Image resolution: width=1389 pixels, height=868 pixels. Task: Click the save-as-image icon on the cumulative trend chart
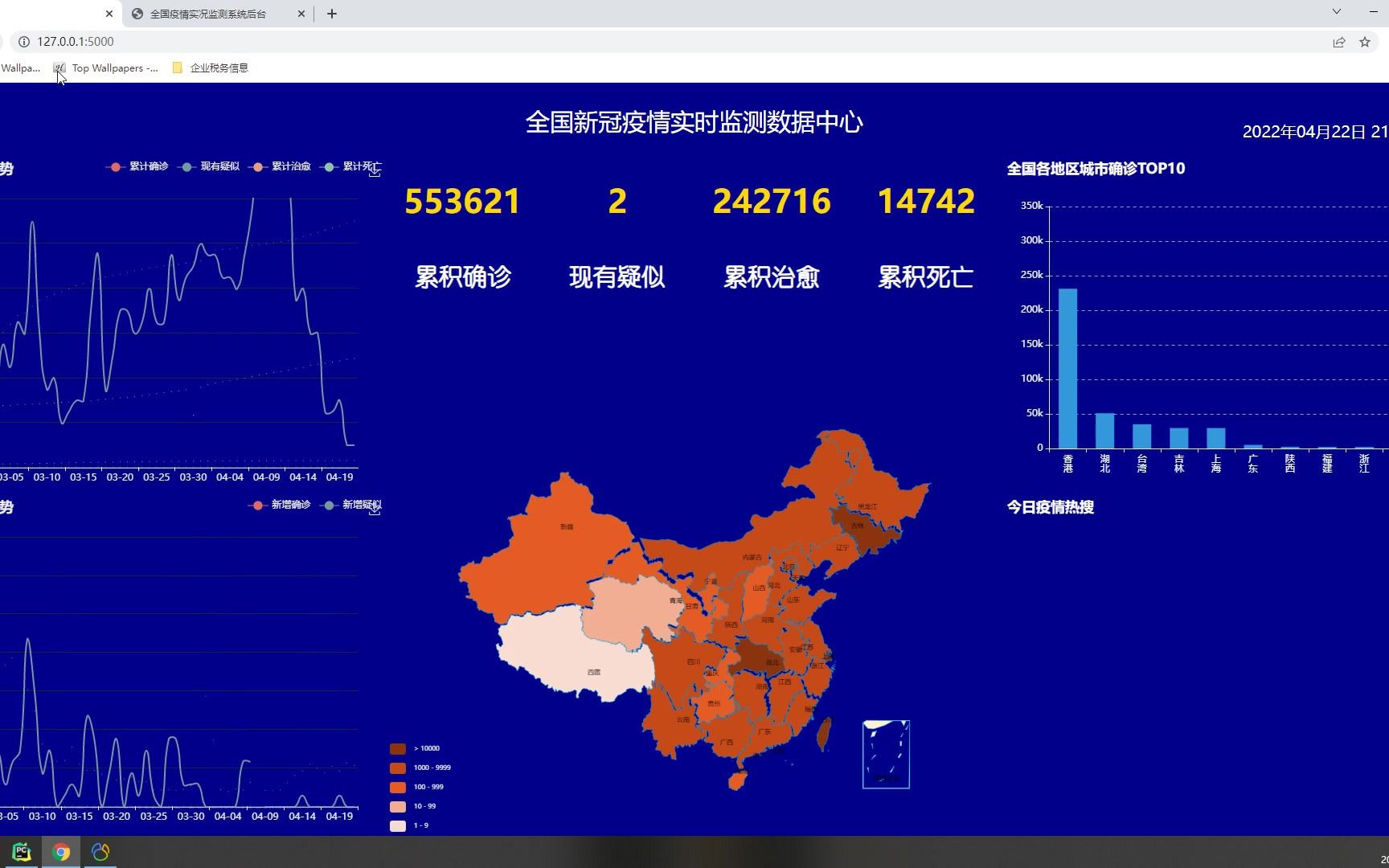click(x=374, y=171)
